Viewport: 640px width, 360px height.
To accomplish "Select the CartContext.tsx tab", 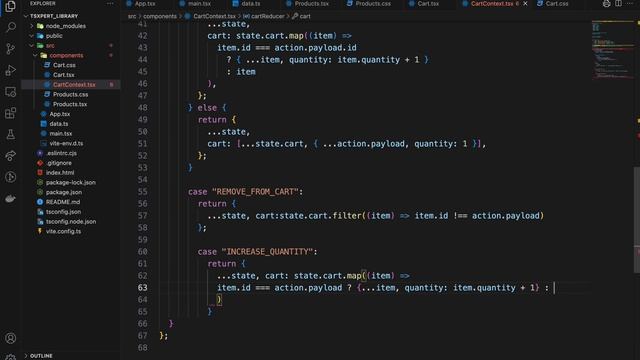I will click(491, 3).
